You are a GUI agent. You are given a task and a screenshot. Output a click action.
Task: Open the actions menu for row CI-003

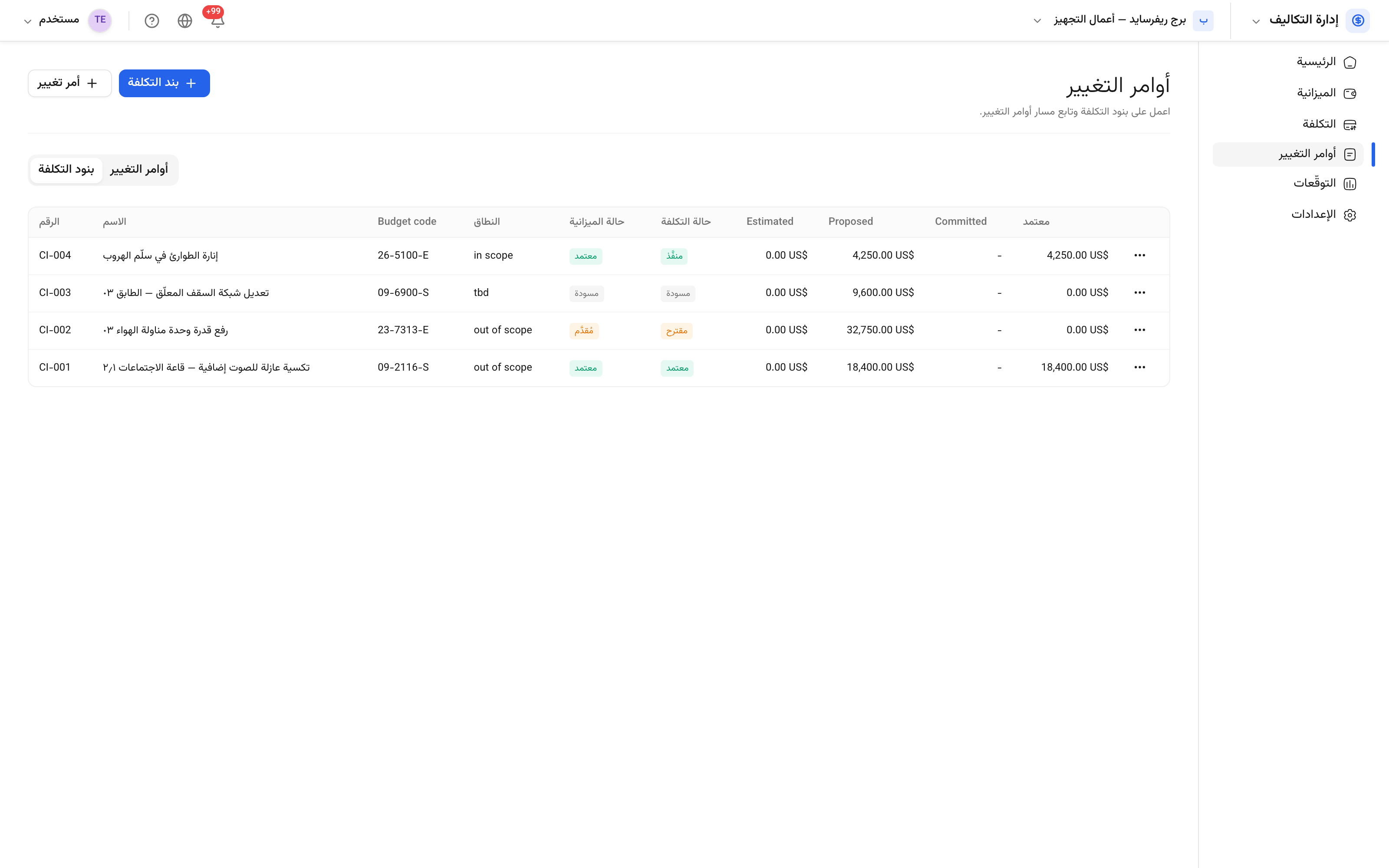[1139, 293]
